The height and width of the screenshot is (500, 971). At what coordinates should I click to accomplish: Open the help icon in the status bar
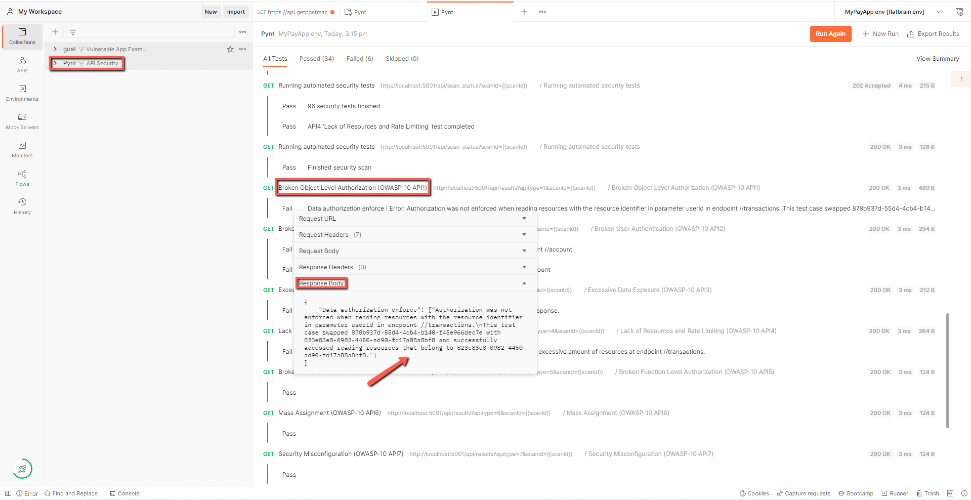point(962,494)
